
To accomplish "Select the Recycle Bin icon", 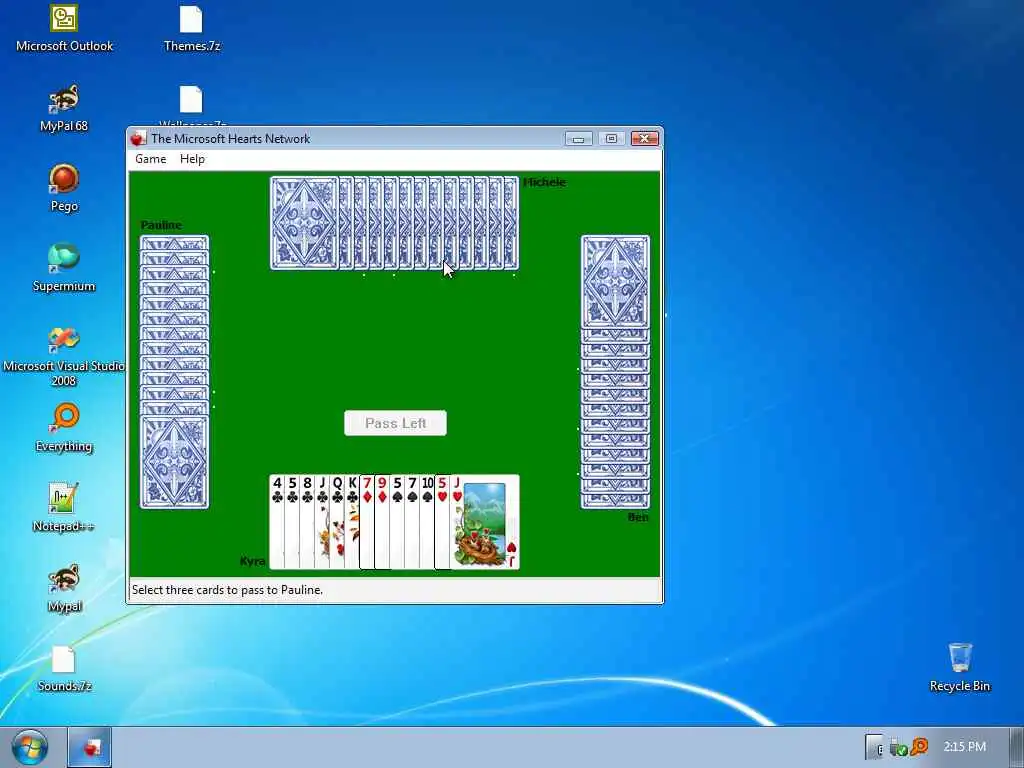I will [960, 669].
